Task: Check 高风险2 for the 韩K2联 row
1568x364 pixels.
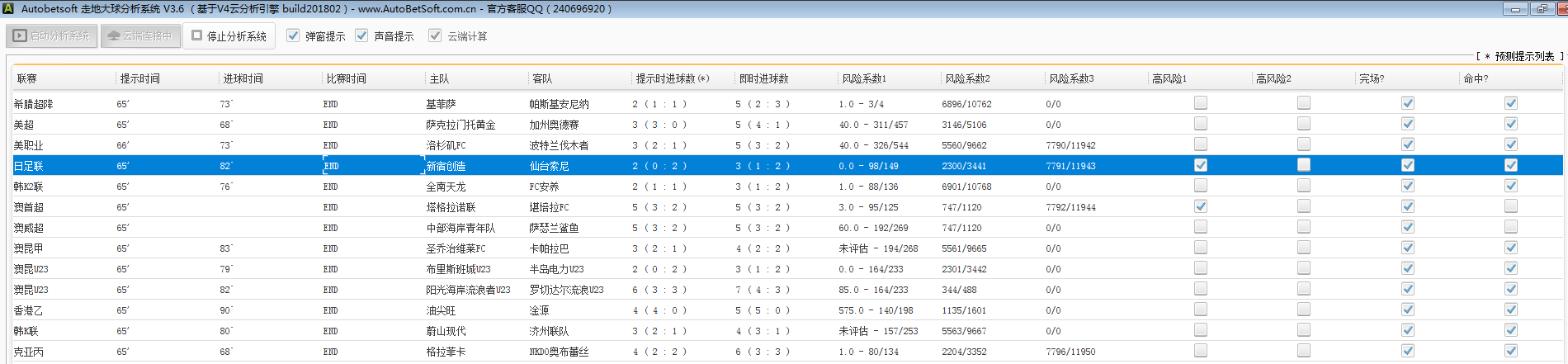Action: pyautogui.click(x=1304, y=186)
